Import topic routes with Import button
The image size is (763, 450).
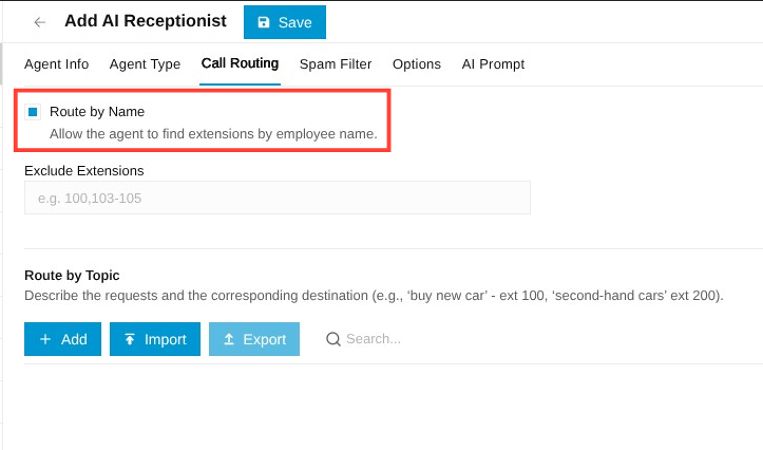[x=155, y=339]
